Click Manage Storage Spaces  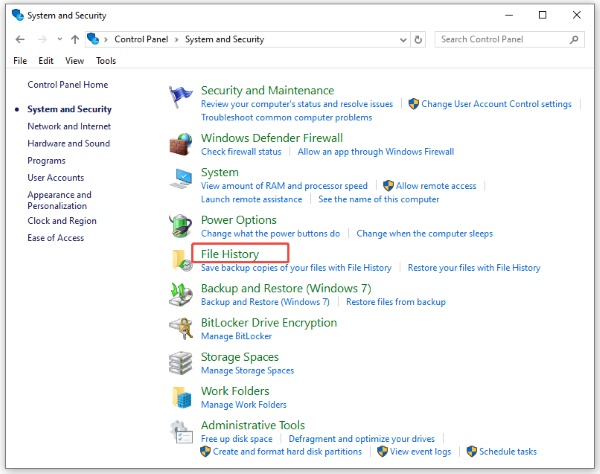(x=248, y=370)
